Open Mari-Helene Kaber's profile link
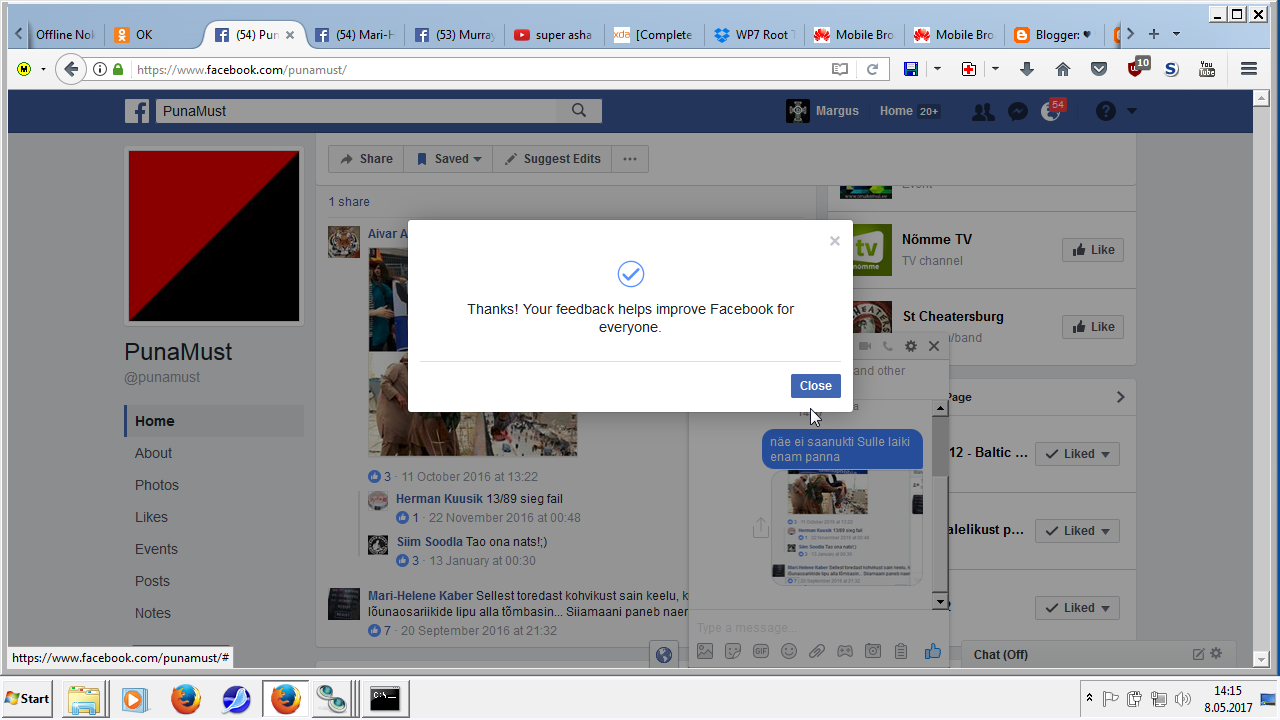Image resolution: width=1280 pixels, height=720 pixels. (420, 596)
